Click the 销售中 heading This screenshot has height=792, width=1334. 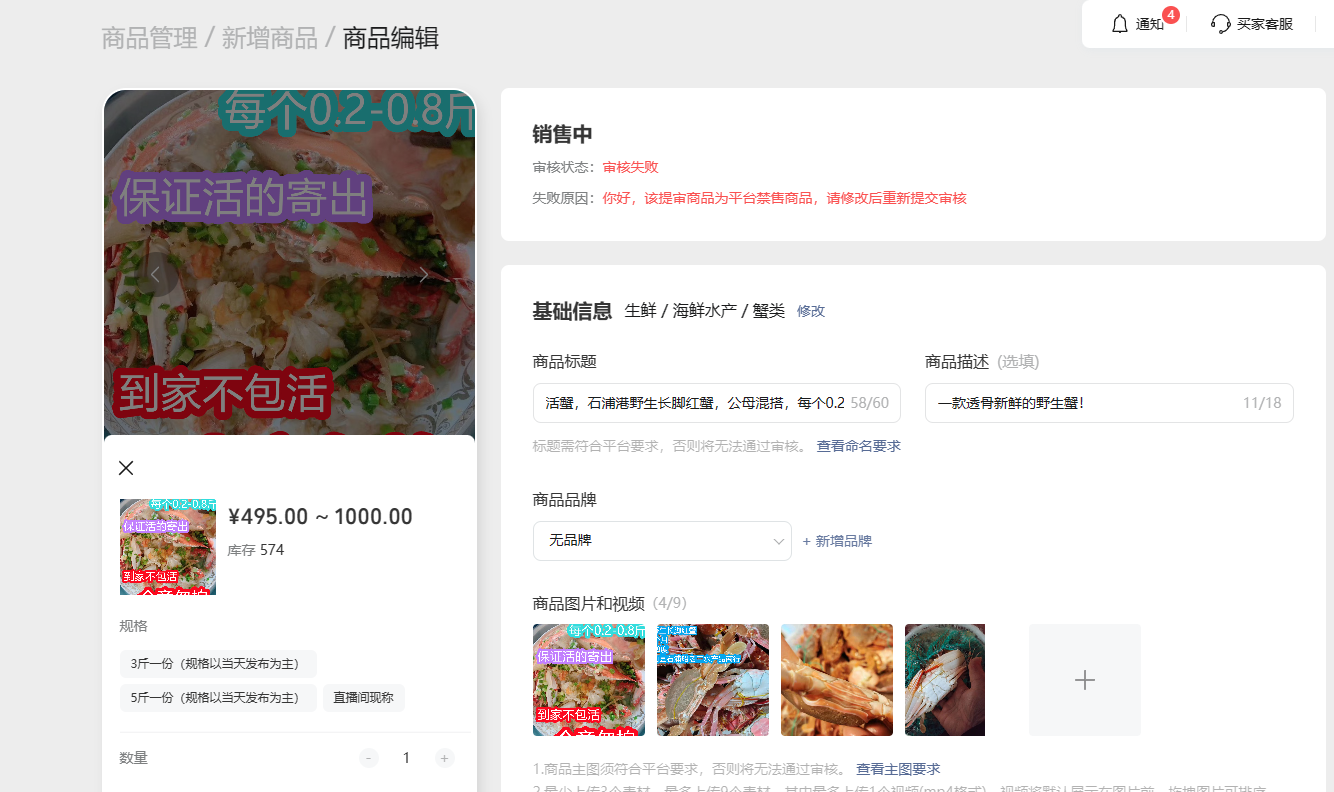tap(563, 135)
